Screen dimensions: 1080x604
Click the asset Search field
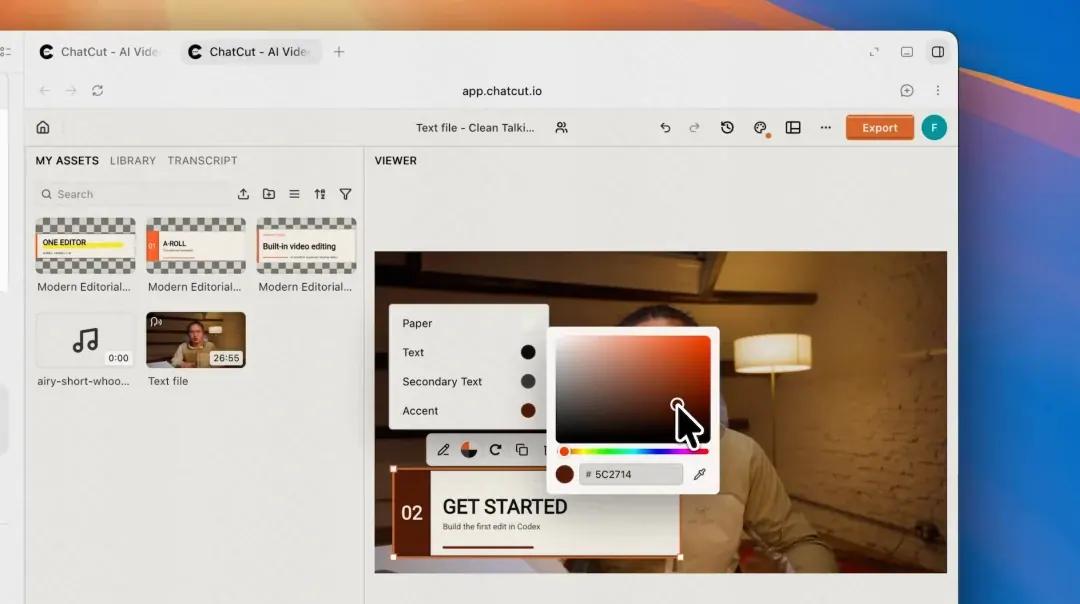(x=134, y=194)
